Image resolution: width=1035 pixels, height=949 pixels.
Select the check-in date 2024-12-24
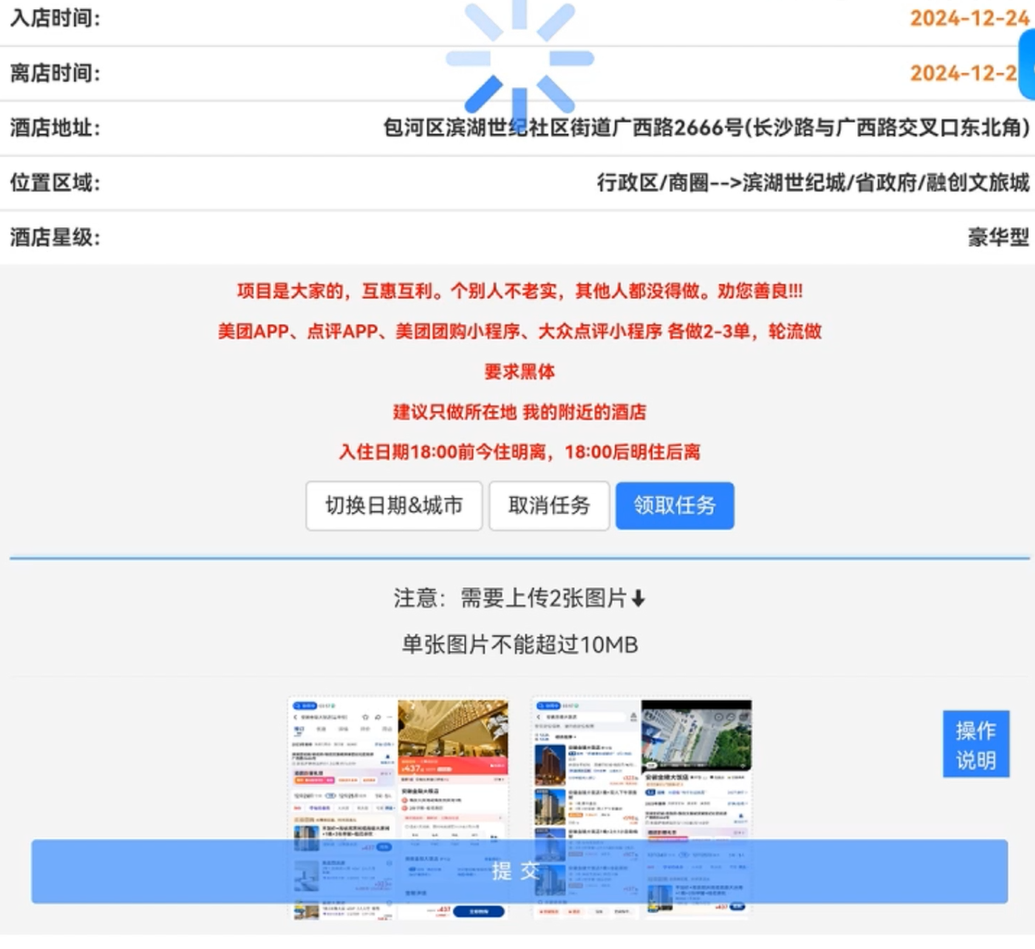969,18
